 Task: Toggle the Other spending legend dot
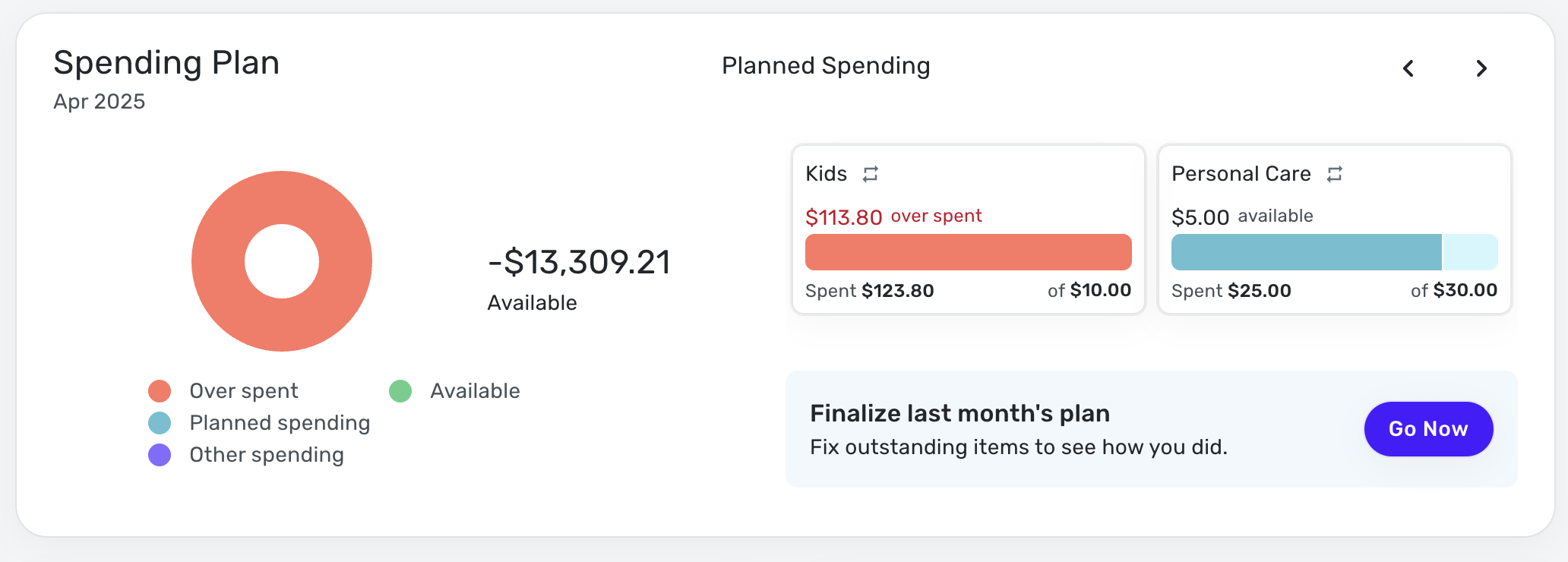[x=160, y=455]
